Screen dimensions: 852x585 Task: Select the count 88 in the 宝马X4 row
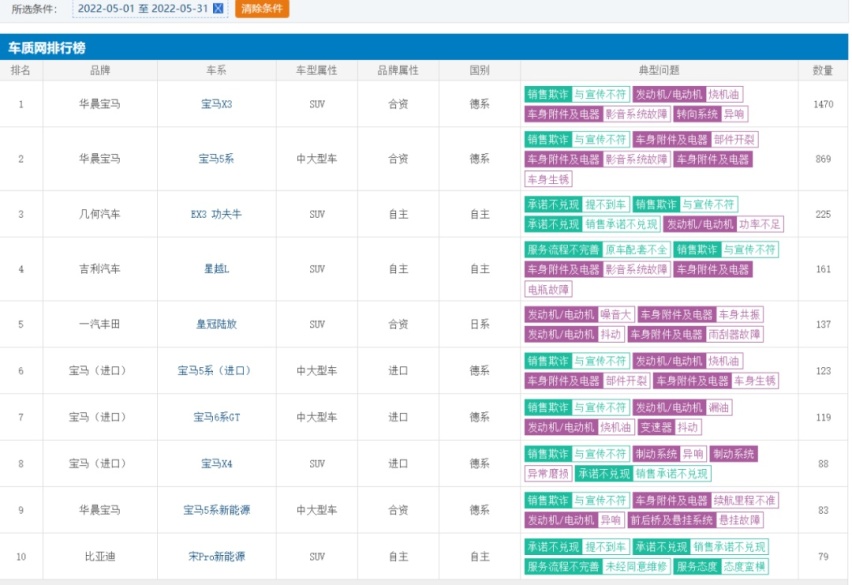click(x=823, y=463)
